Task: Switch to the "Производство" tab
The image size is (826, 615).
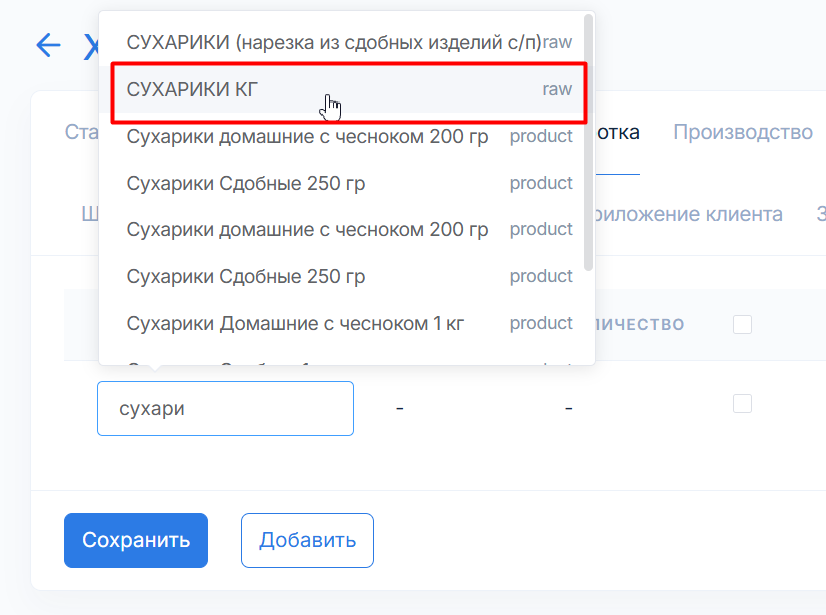Action: 742,132
